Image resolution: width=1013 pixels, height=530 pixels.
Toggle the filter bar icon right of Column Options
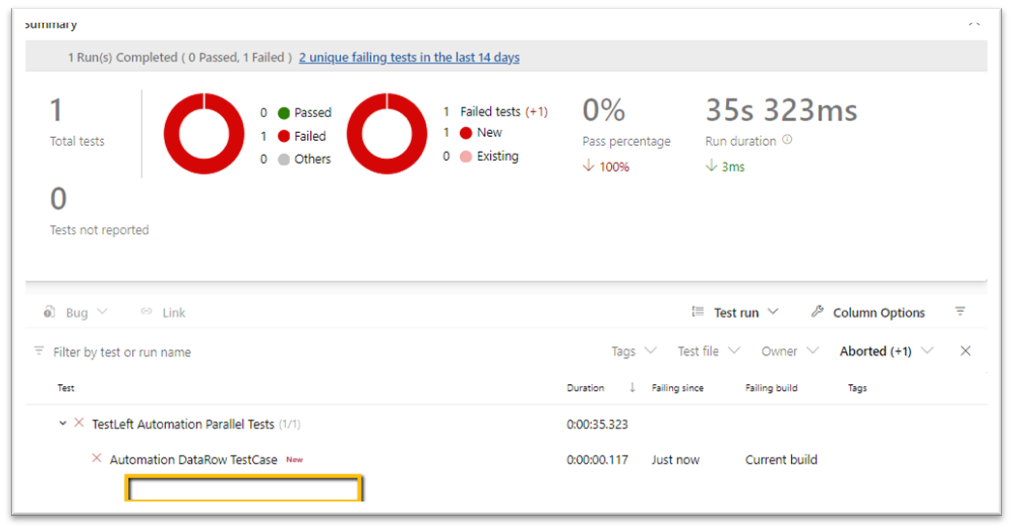pos(961,312)
